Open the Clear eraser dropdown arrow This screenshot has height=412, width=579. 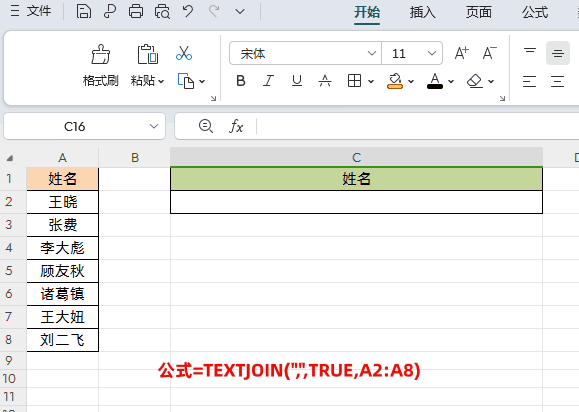[491, 81]
